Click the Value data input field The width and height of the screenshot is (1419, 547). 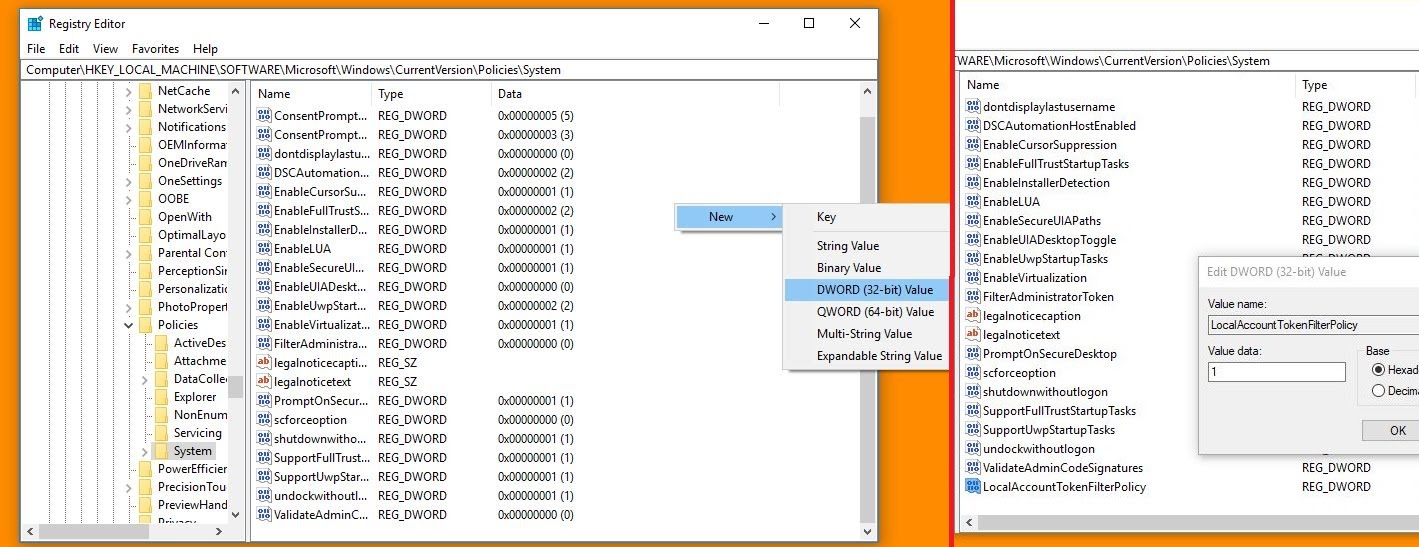point(1276,372)
